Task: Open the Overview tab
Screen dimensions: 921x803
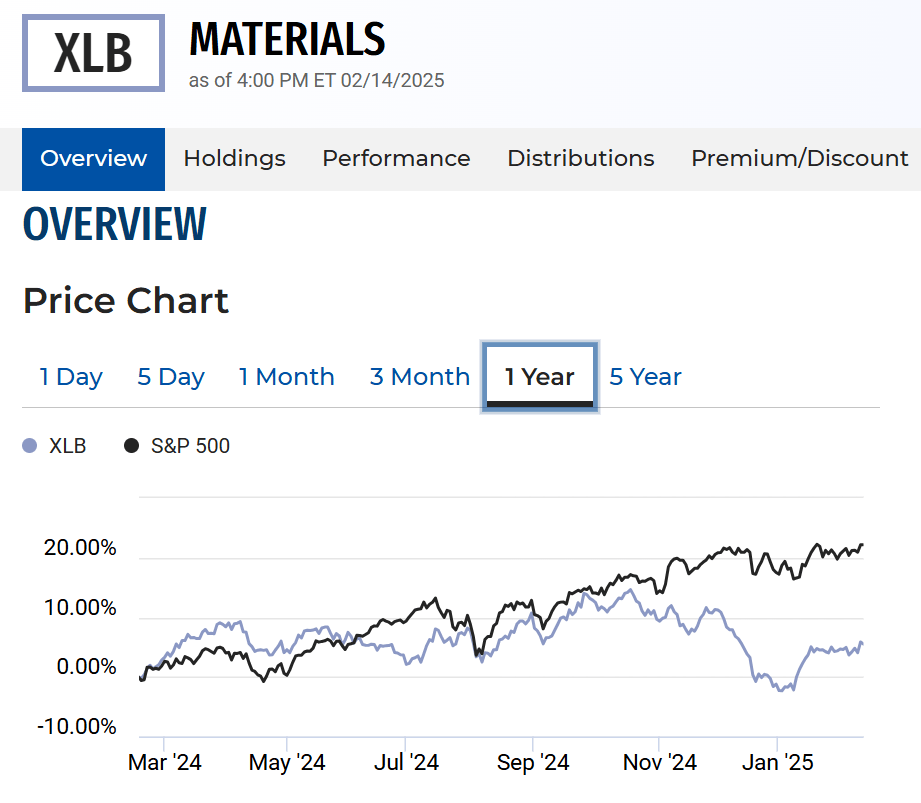Action: coord(93,159)
